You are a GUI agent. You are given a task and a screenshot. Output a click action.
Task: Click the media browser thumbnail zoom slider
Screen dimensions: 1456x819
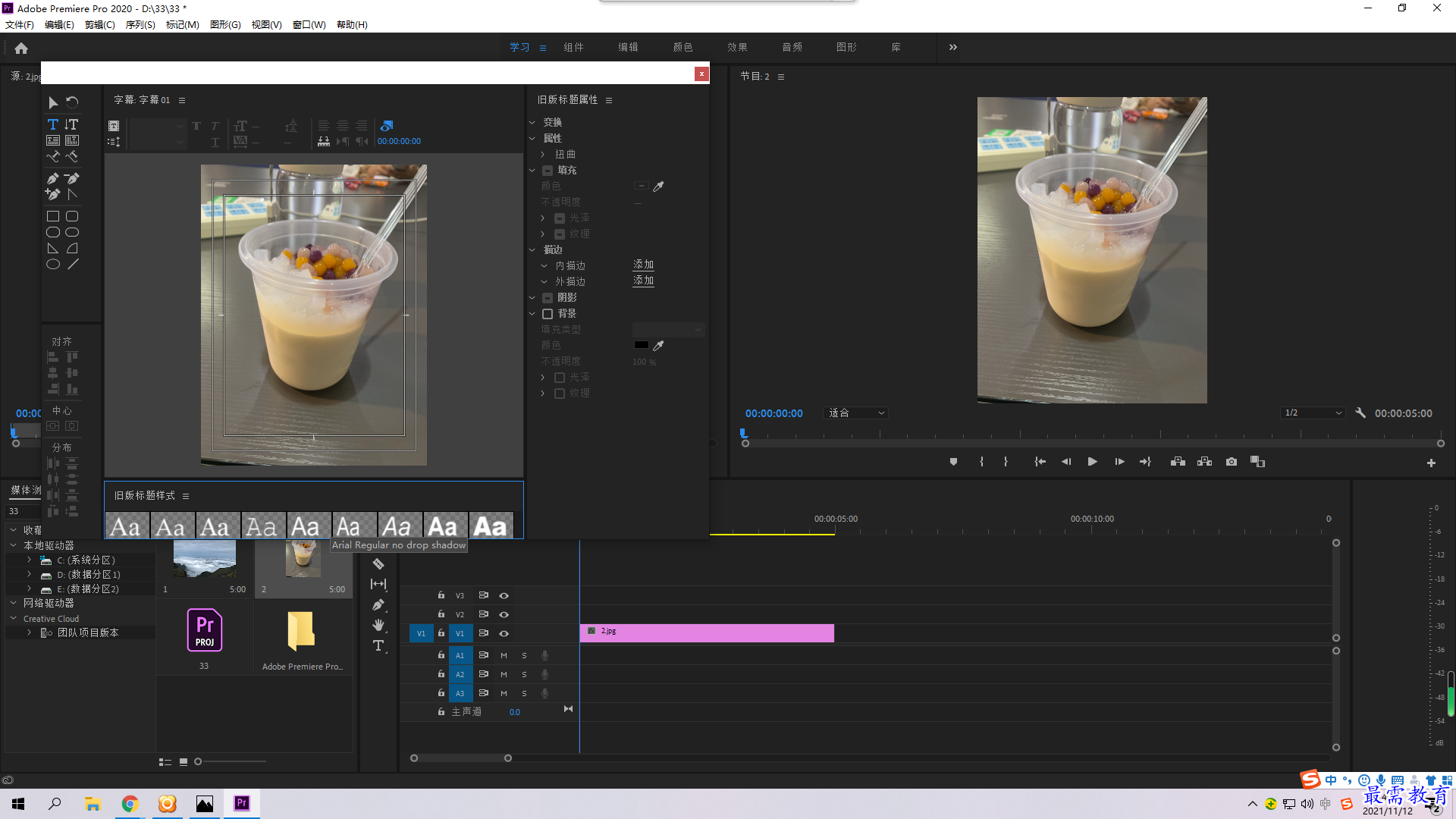pyautogui.click(x=231, y=761)
